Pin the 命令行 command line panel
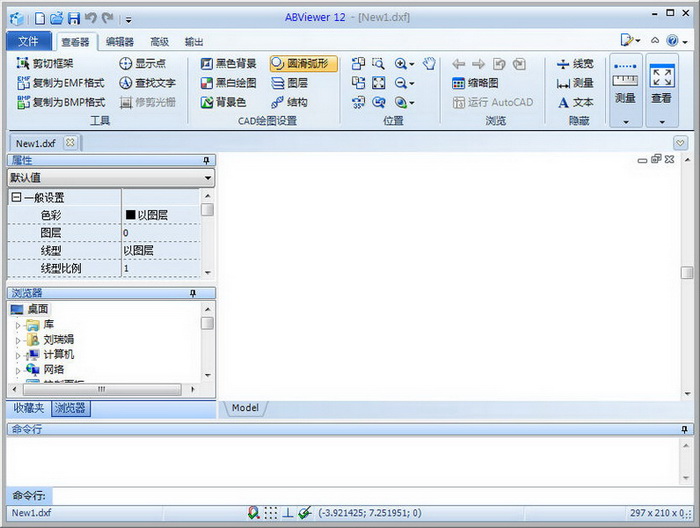 [684, 429]
